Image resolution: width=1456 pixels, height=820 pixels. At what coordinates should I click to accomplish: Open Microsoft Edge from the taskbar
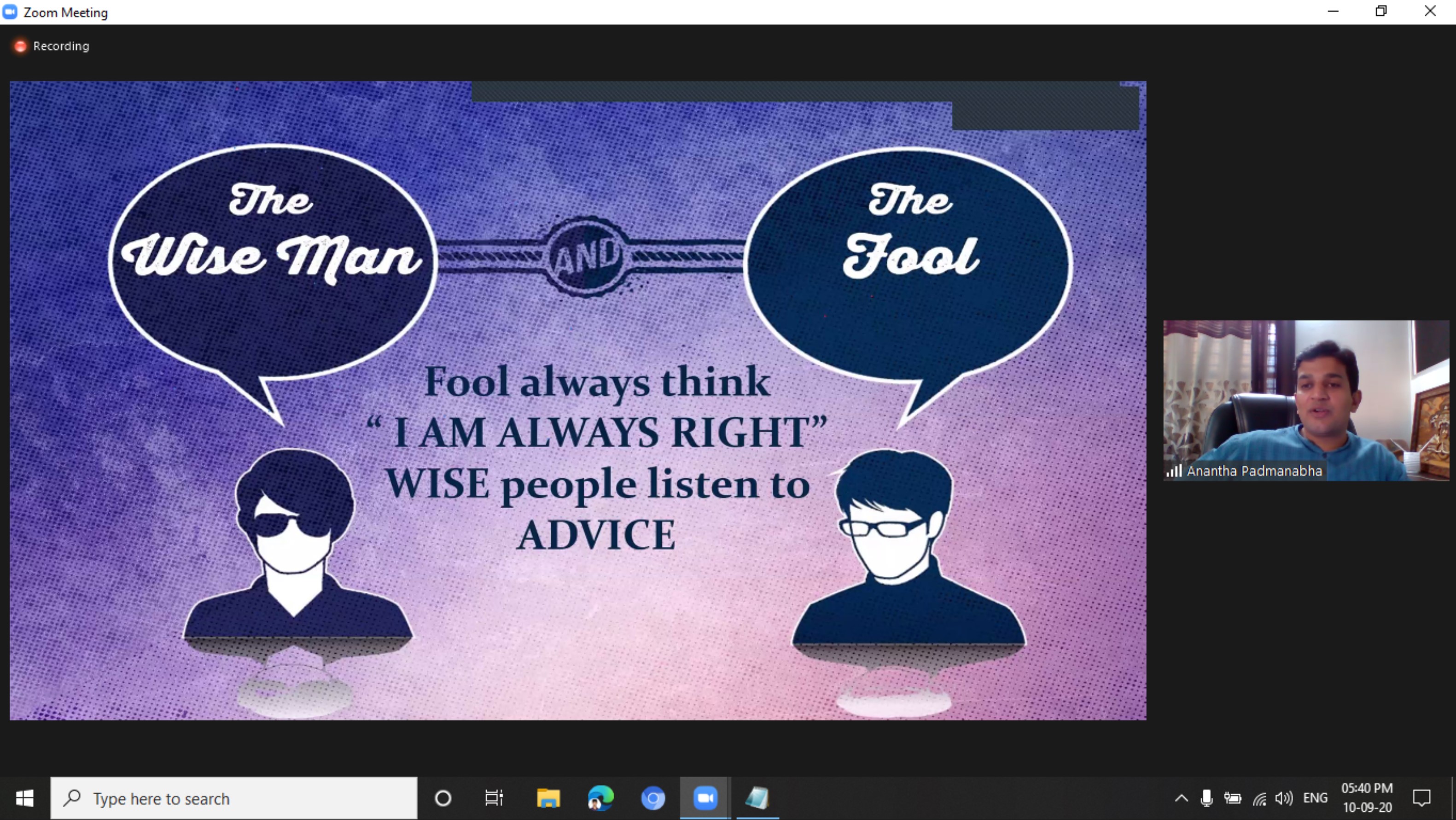click(x=600, y=798)
